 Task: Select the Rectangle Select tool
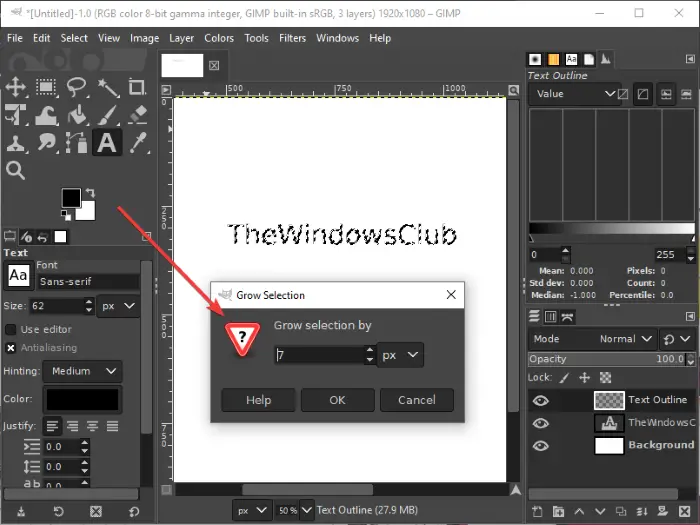tap(46, 87)
